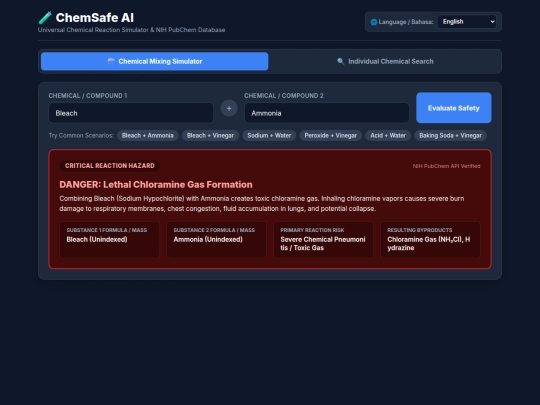Image resolution: width=540 pixels, height=405 pixels.
Task: Choose the Bleach + Ammonia scenario chip
Action: (x=148, y=135)
